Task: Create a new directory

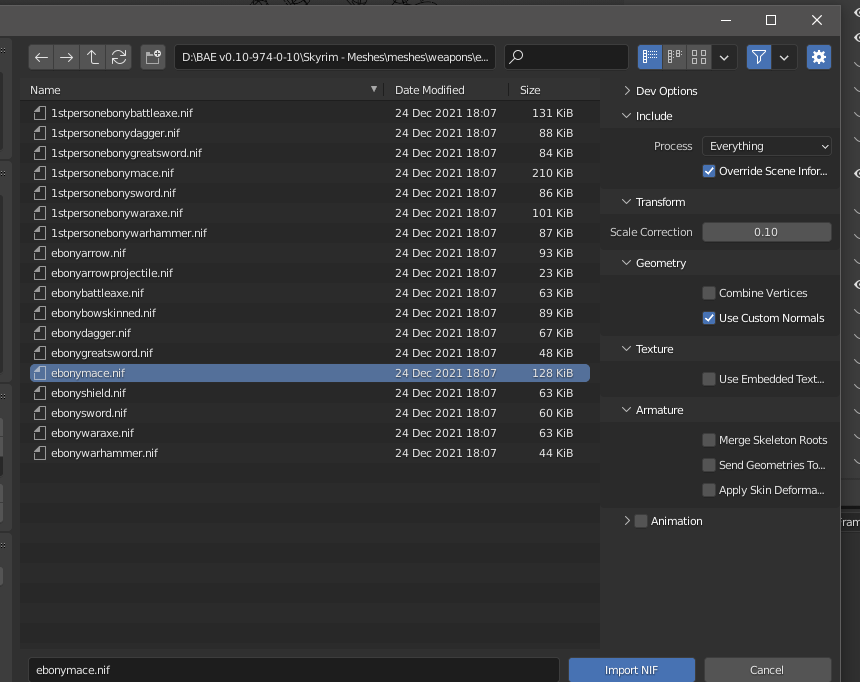Action: [153, 57]
